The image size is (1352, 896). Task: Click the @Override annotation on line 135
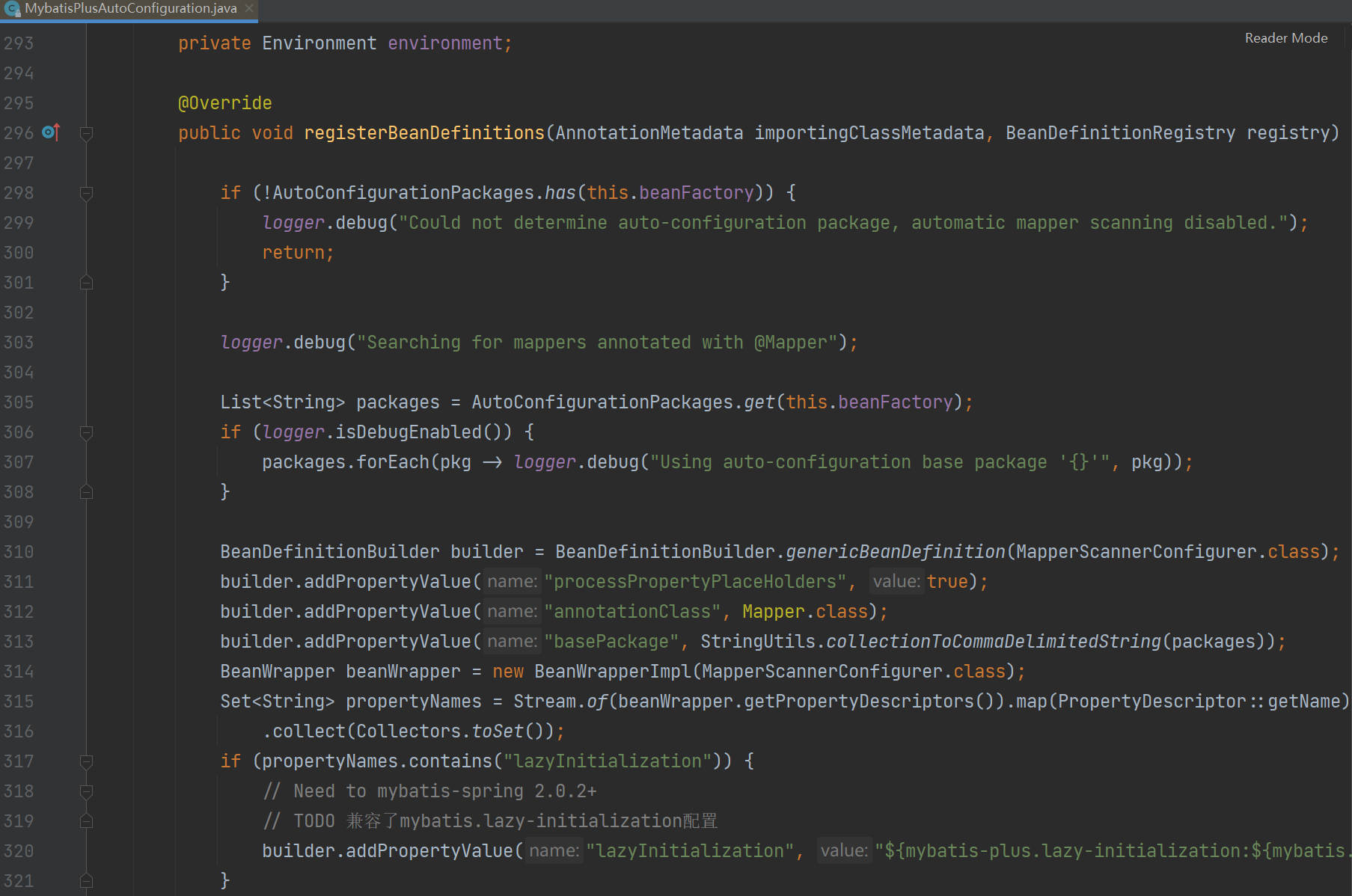[224, 103]
